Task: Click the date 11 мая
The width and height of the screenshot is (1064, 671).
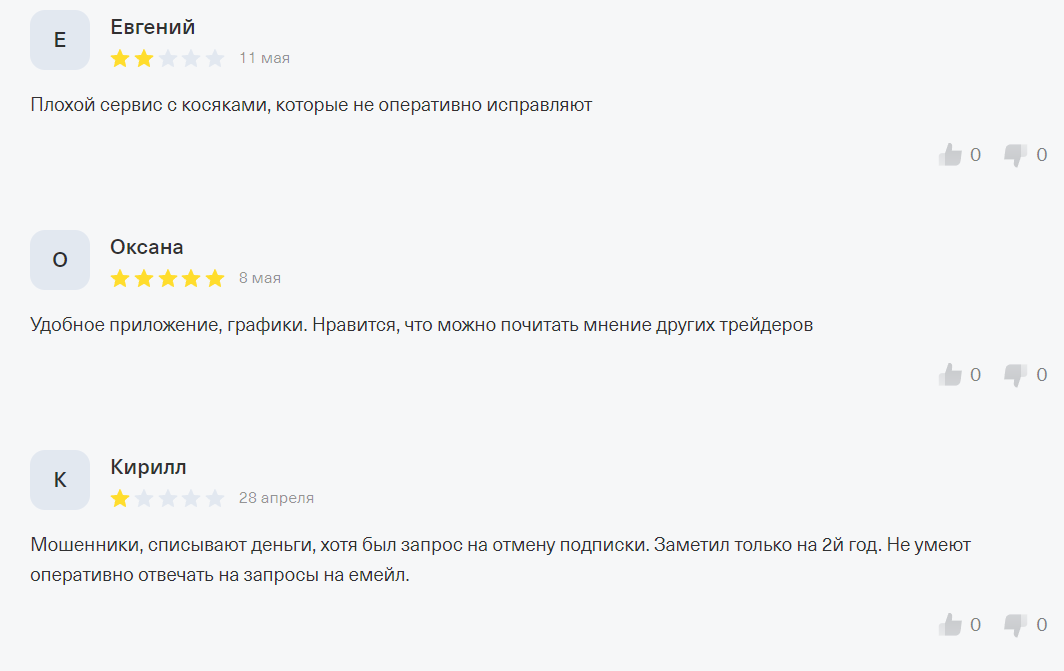Action: pyautogui.click(x=264, y=58)
